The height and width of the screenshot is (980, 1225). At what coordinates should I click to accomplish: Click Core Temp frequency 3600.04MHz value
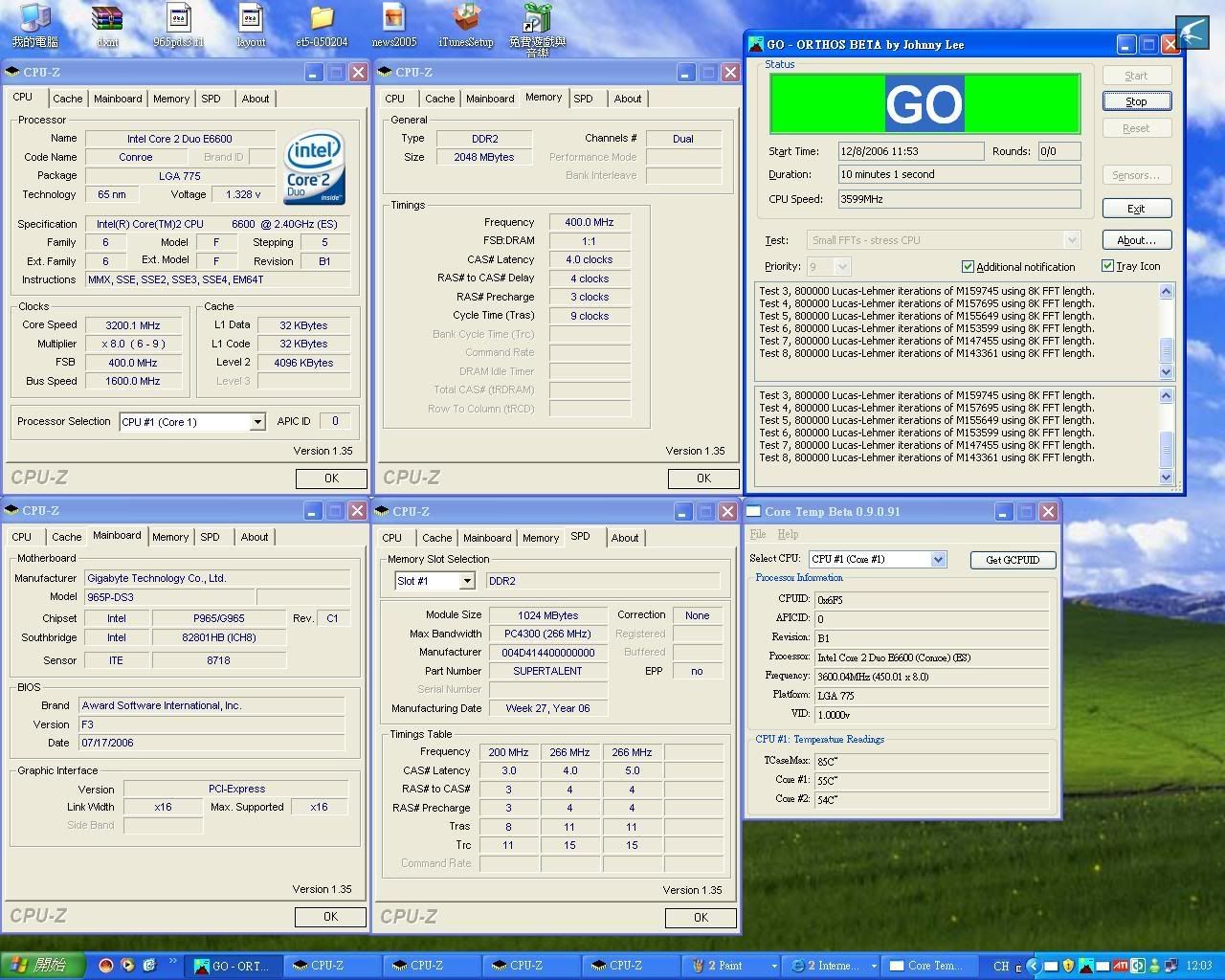(x=931, y=676)
